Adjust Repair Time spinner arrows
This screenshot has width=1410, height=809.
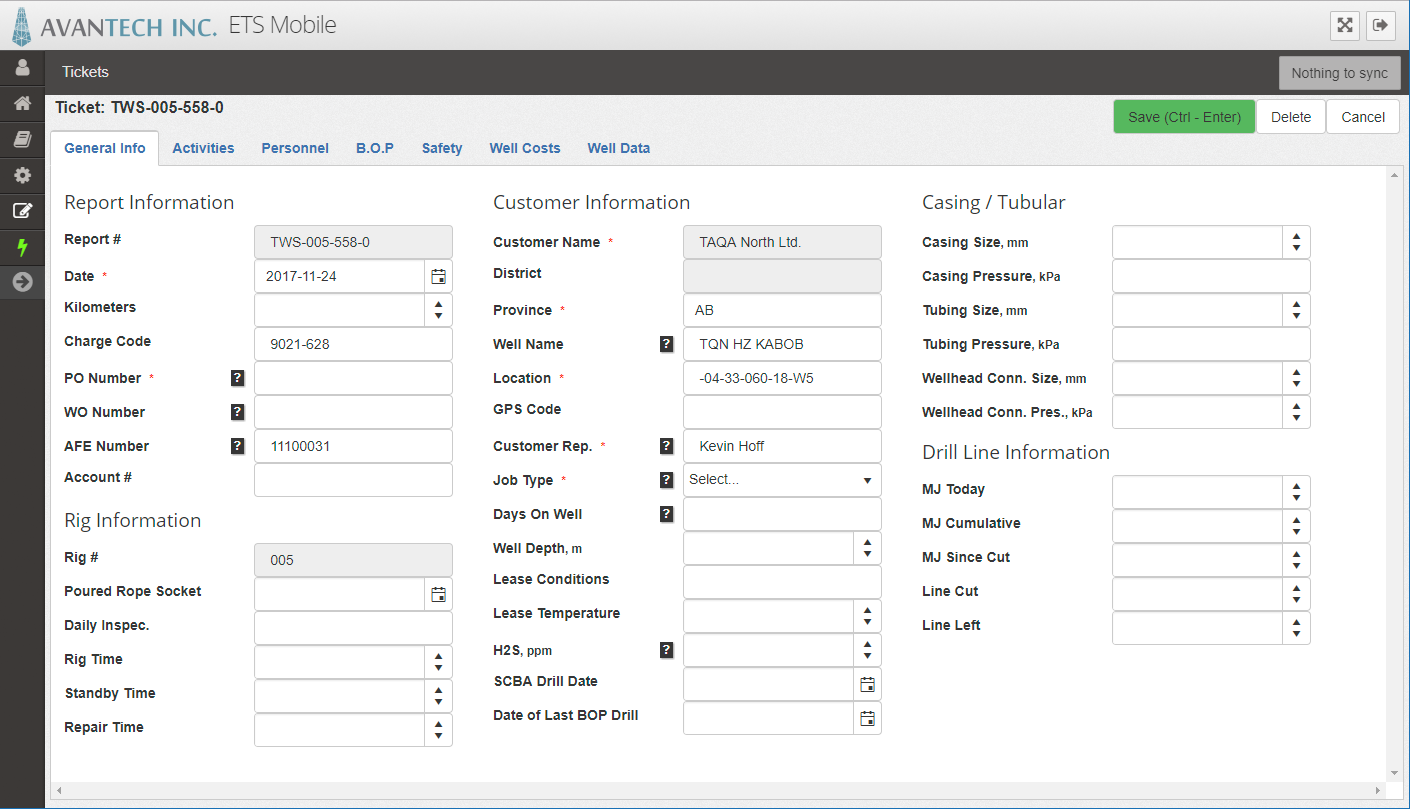tap(438, 730)
